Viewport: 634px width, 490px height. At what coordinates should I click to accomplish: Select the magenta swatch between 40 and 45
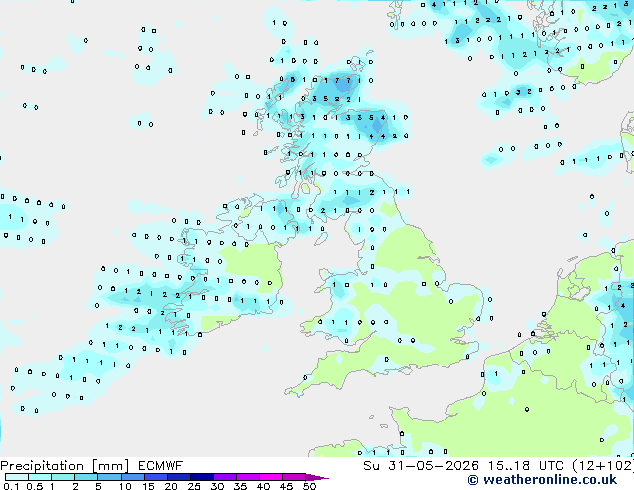(x=271, y=477)
